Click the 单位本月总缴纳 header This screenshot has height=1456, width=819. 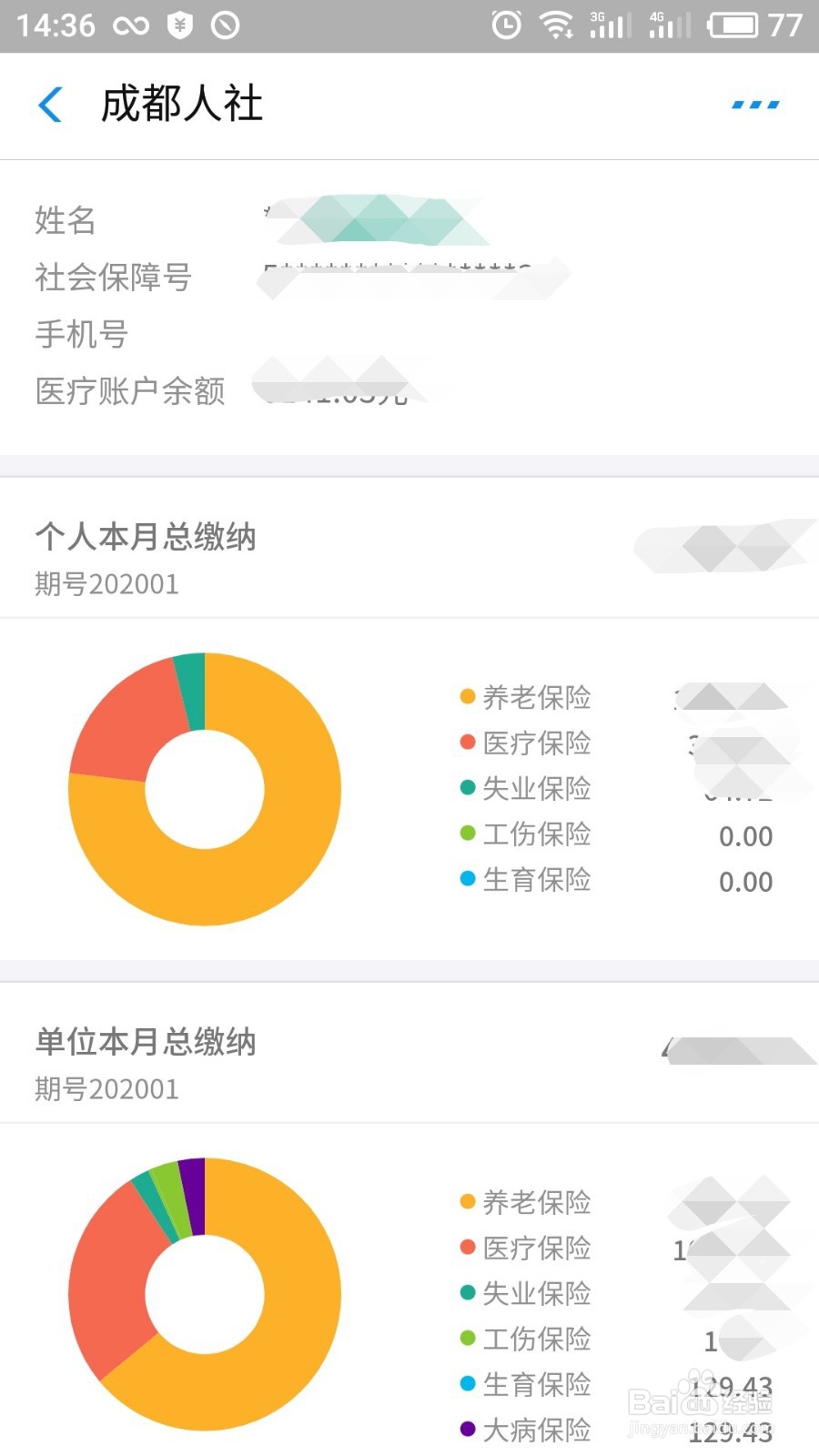pos(146,1042)
